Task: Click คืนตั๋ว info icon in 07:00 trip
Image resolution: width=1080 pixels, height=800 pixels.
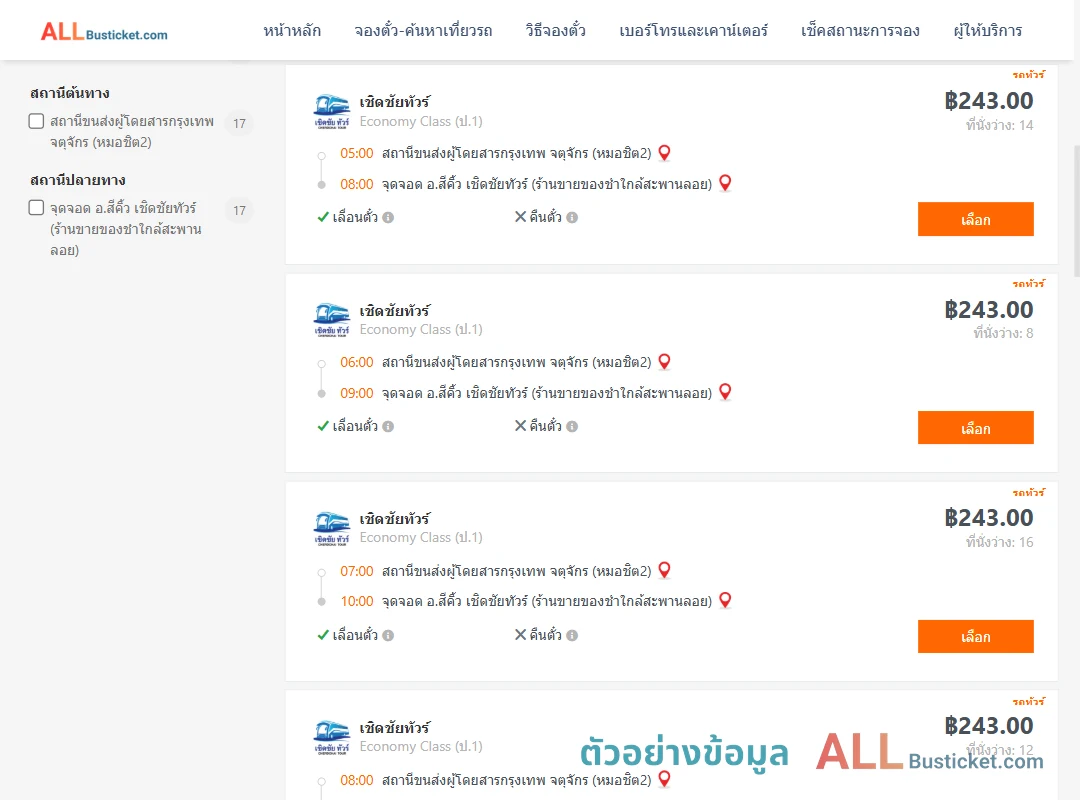Action: point(572,635)
